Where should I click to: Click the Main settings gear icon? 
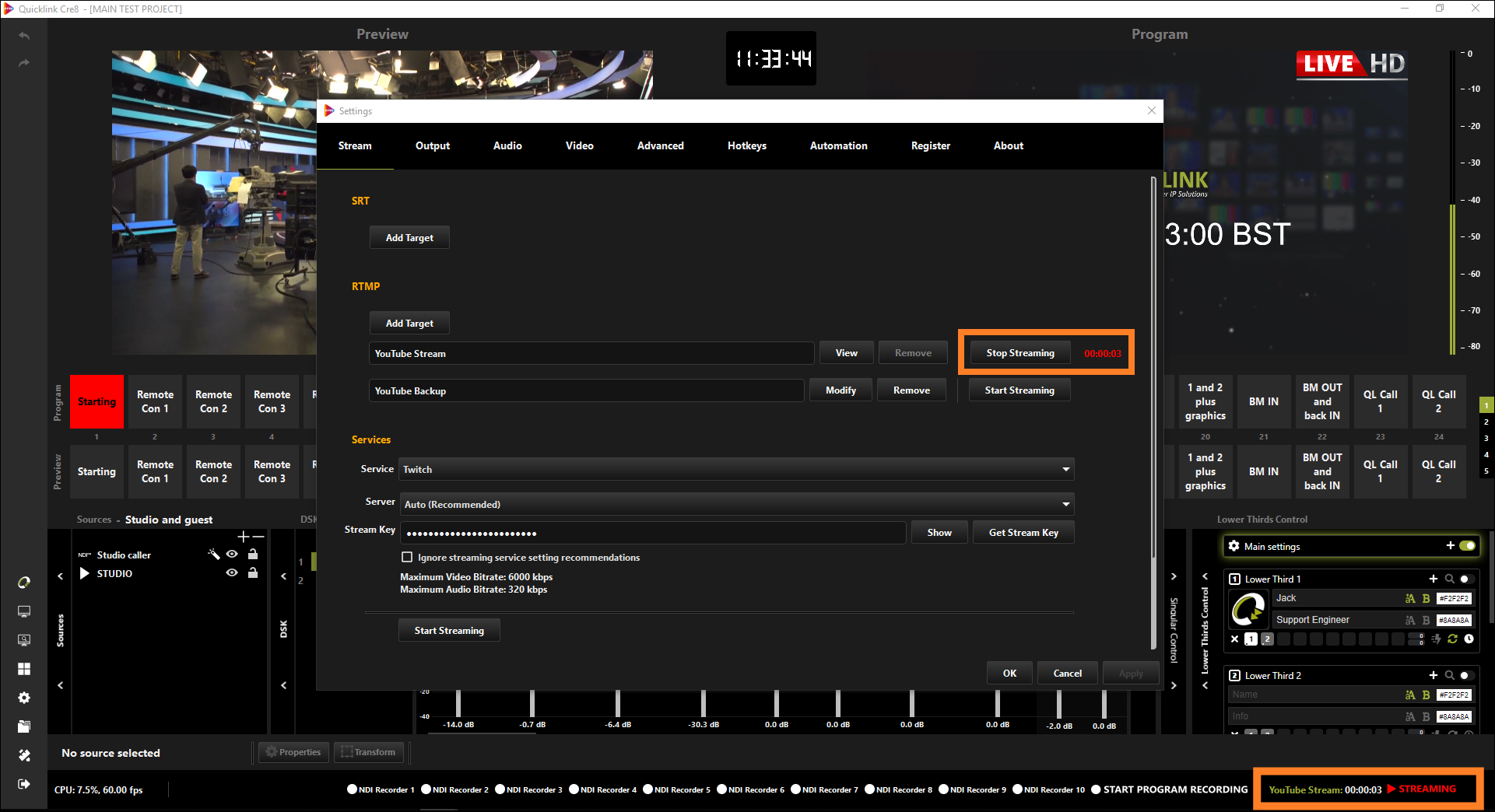click(1234, 546)
